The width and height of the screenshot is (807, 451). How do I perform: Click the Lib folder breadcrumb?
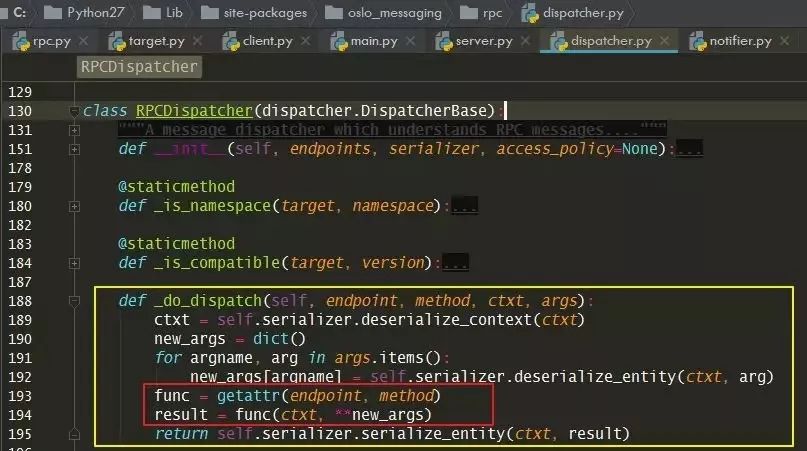[x=163, y=12]
